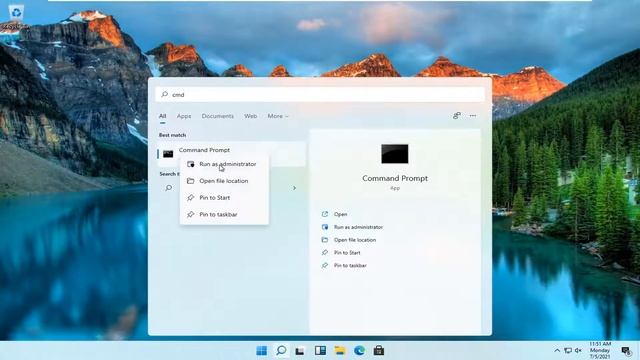Click the network tray icon
Image resolution: width=640 pixels, height=360 pixels.
coord(568,351)
